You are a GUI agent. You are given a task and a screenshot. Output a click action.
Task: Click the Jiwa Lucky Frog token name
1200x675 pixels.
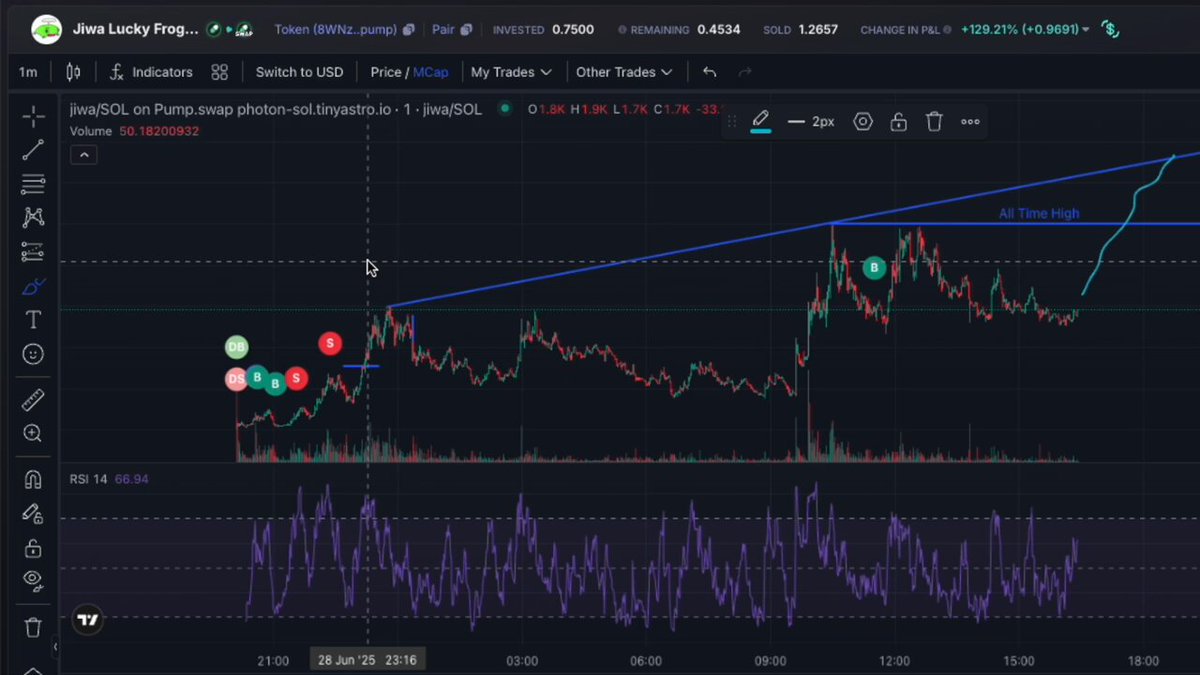click(135, 29)
